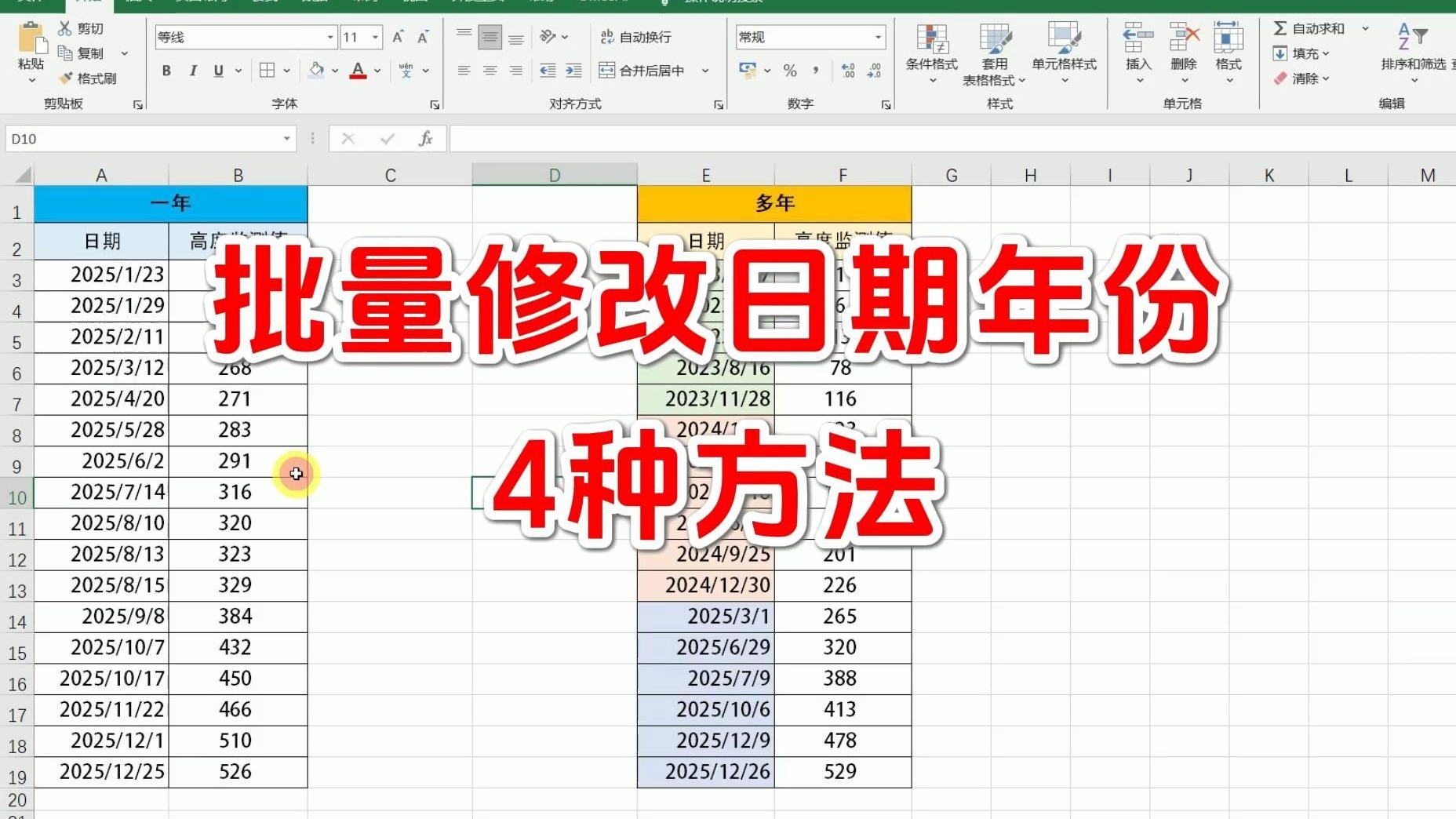The width and height of the screenshot is (1456, 819).
Task: Open the Merge and Center dropdown arrow
Action: coord(705,71)
